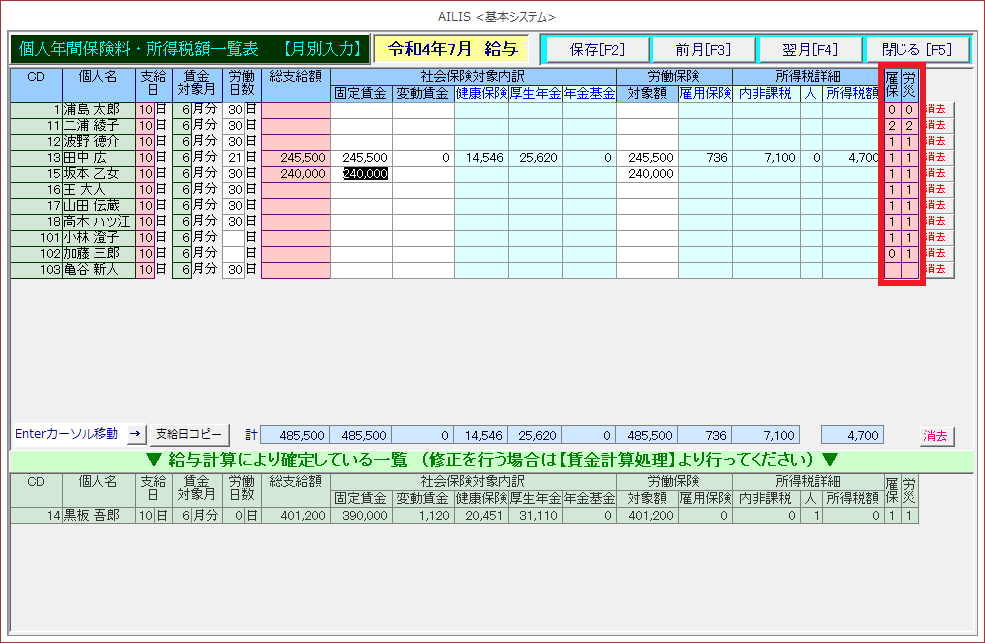Click the highlighted 固定賃金 cell showing 240,000
The width and height of the screenshot is (985, 643).
361,174
